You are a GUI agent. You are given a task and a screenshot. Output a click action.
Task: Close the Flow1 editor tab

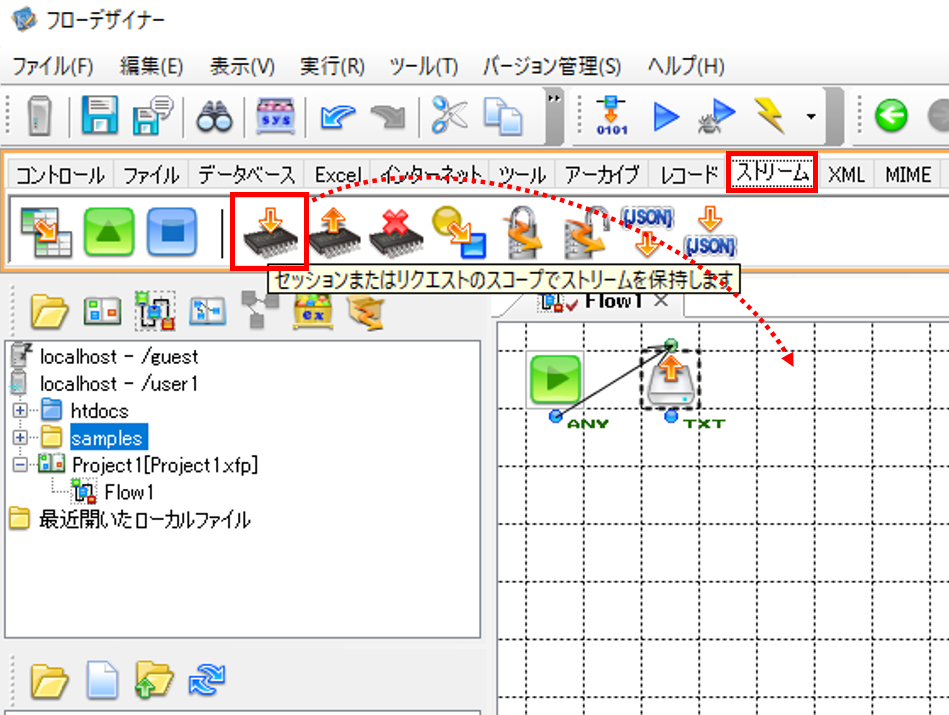tap(661, 301)
